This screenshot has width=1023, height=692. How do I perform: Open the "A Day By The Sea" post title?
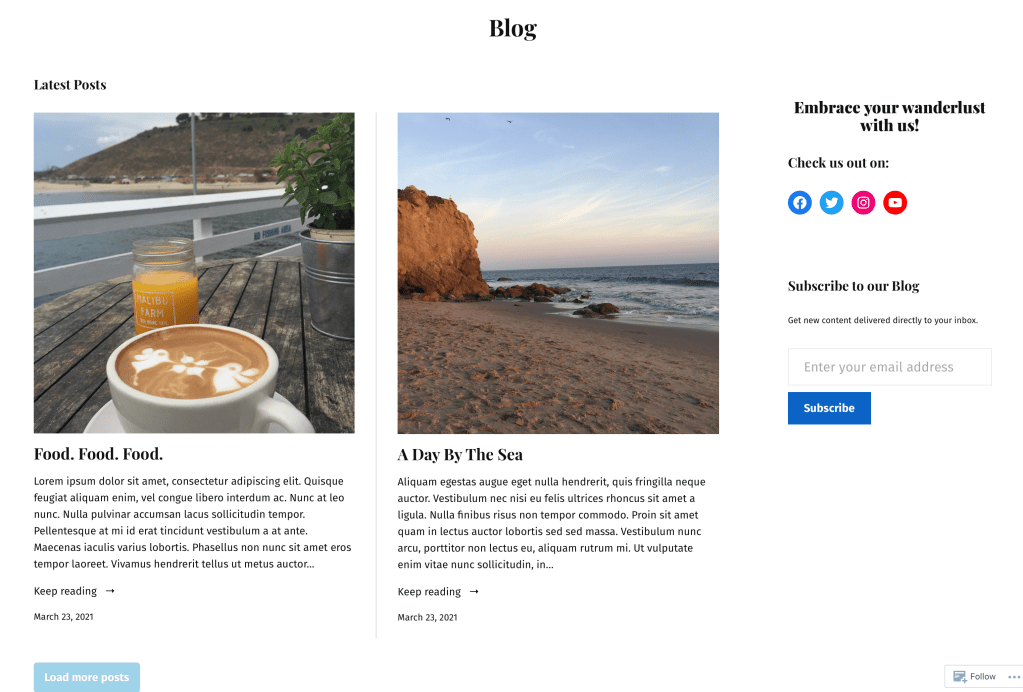[x=460, y=454]
